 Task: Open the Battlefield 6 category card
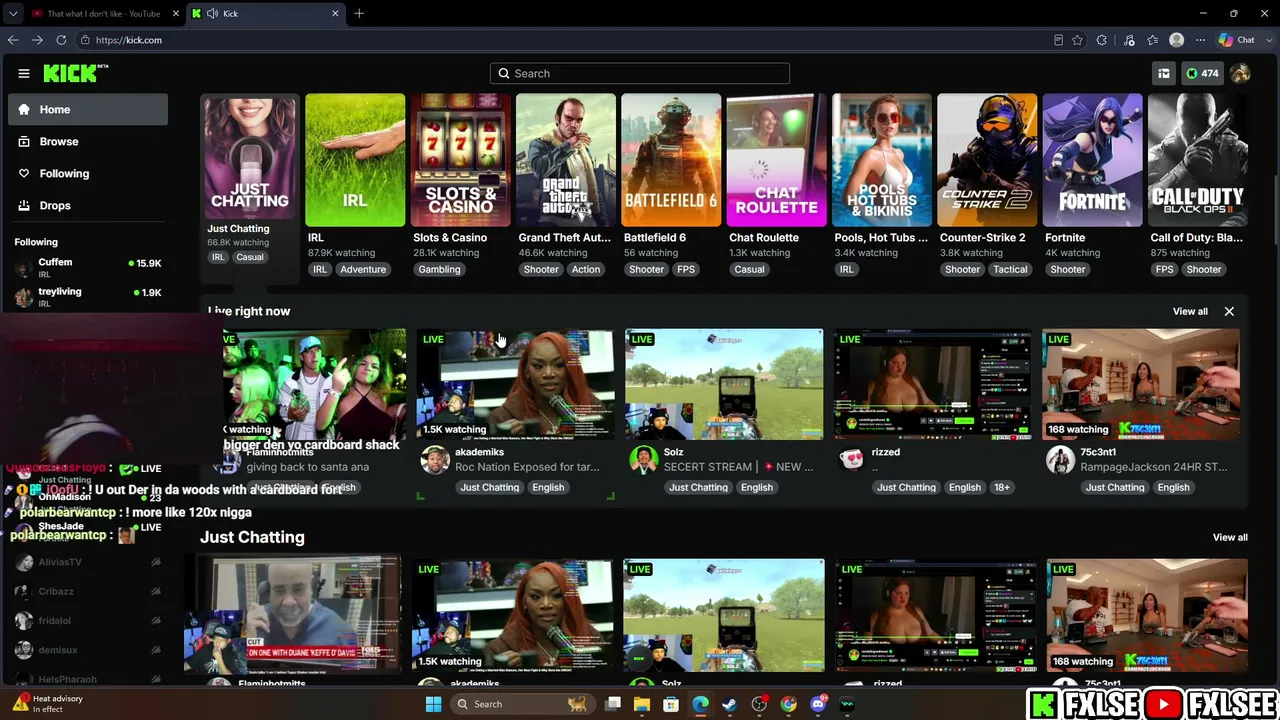671,160
